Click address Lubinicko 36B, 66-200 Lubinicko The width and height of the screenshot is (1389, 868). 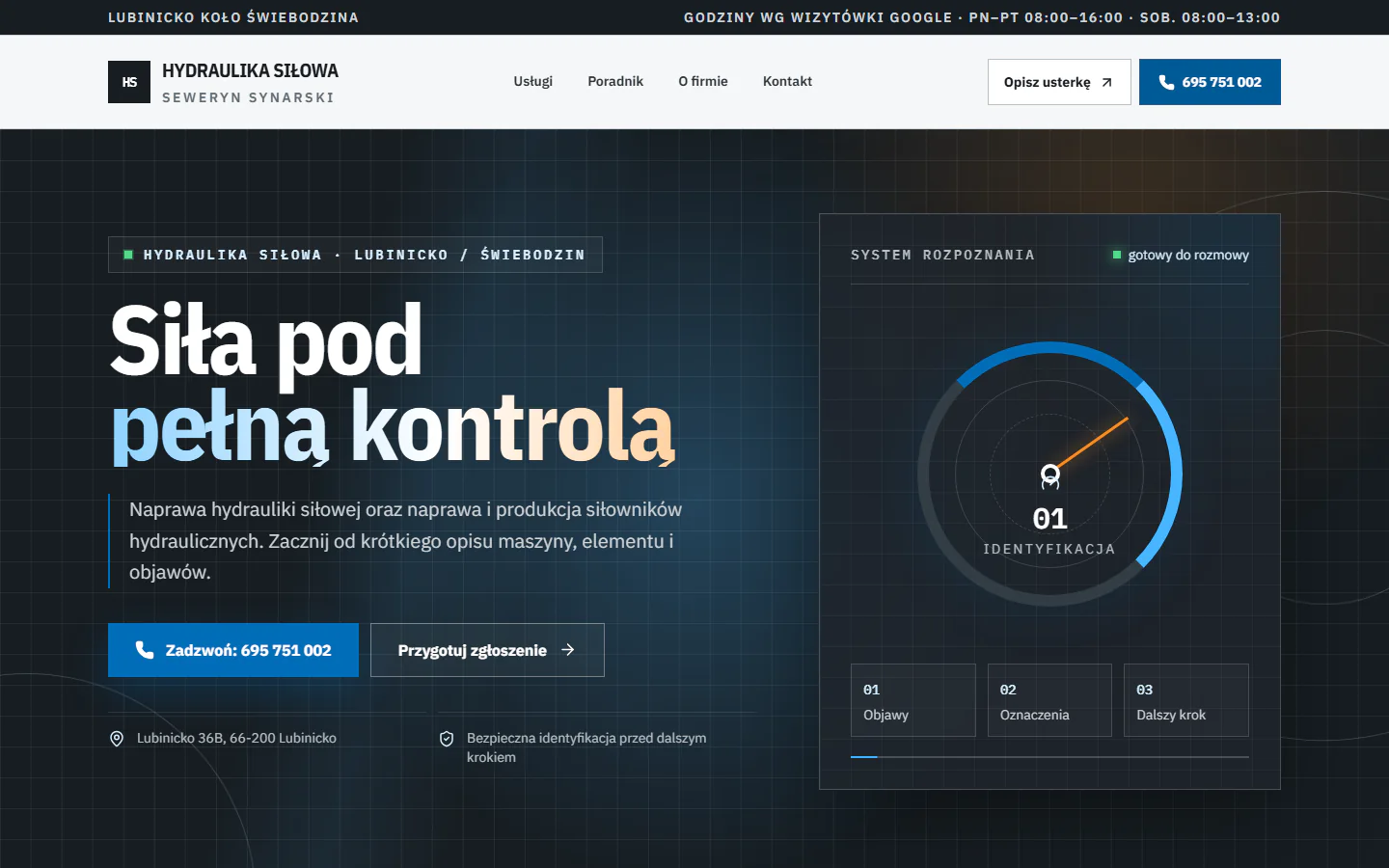pos(236,738)
